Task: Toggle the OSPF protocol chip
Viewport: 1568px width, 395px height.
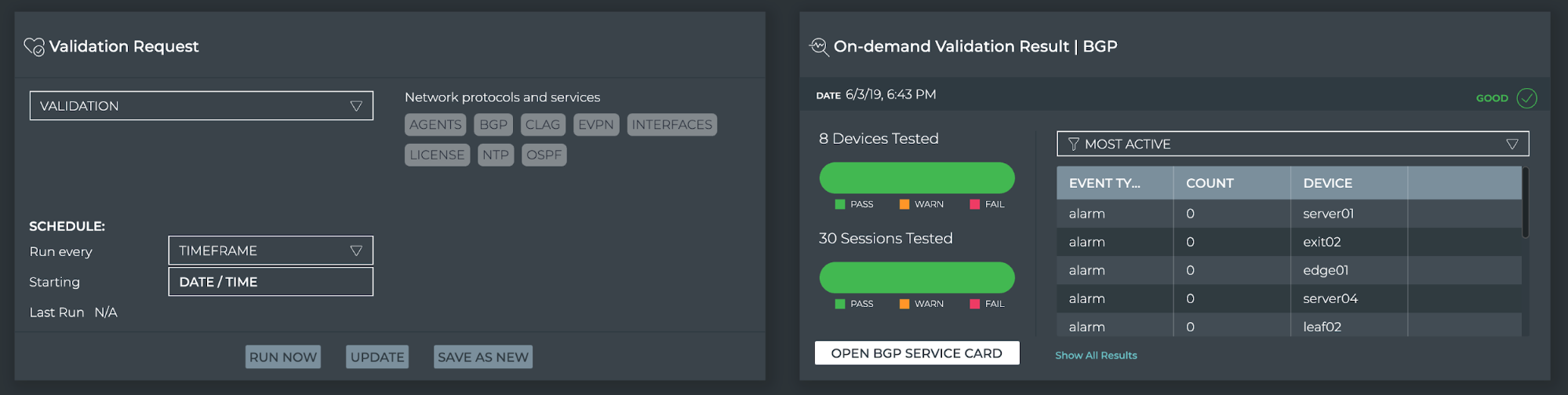Action: point(544,155)
